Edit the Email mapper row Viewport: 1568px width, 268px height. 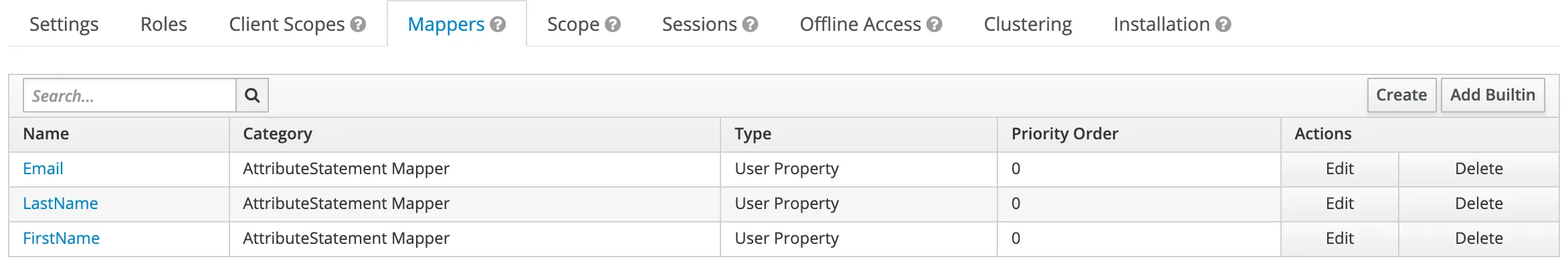1340,169
